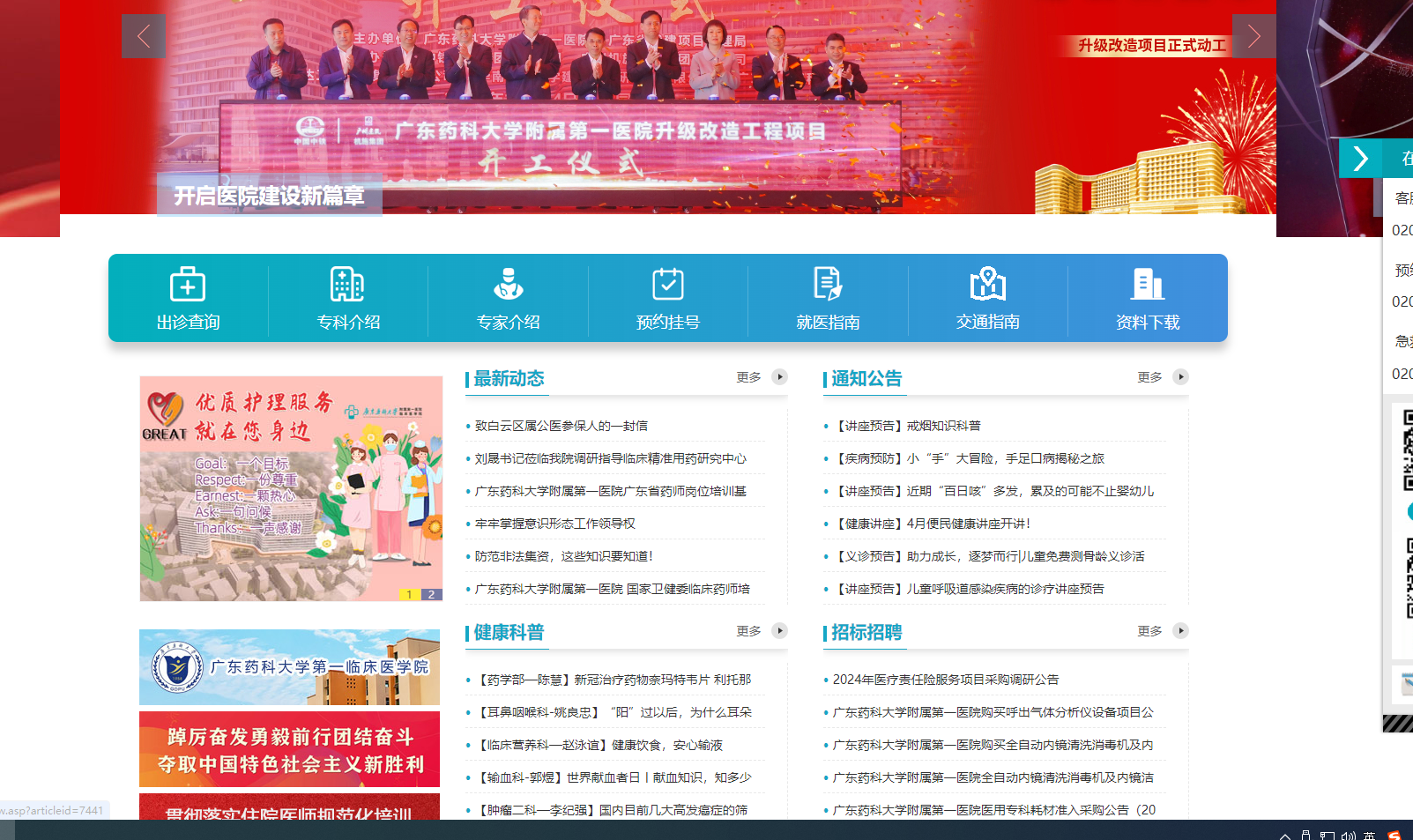Image resolution: width=1413 pixels, height=840 pixels.
Task: Click the 最新动态 section heading
Action: tap(509, 379)
